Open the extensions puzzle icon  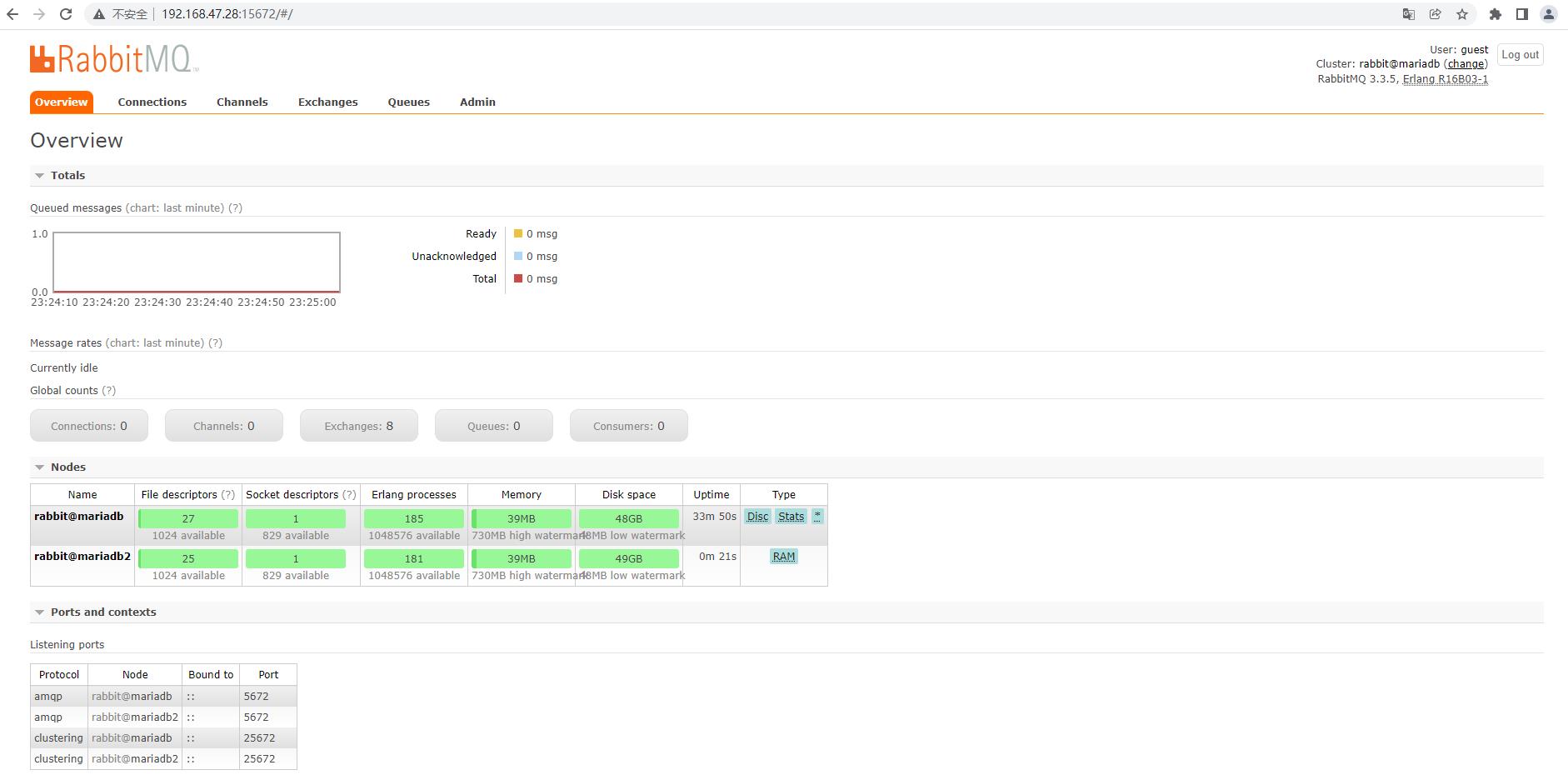click(x=1496, y=14)
